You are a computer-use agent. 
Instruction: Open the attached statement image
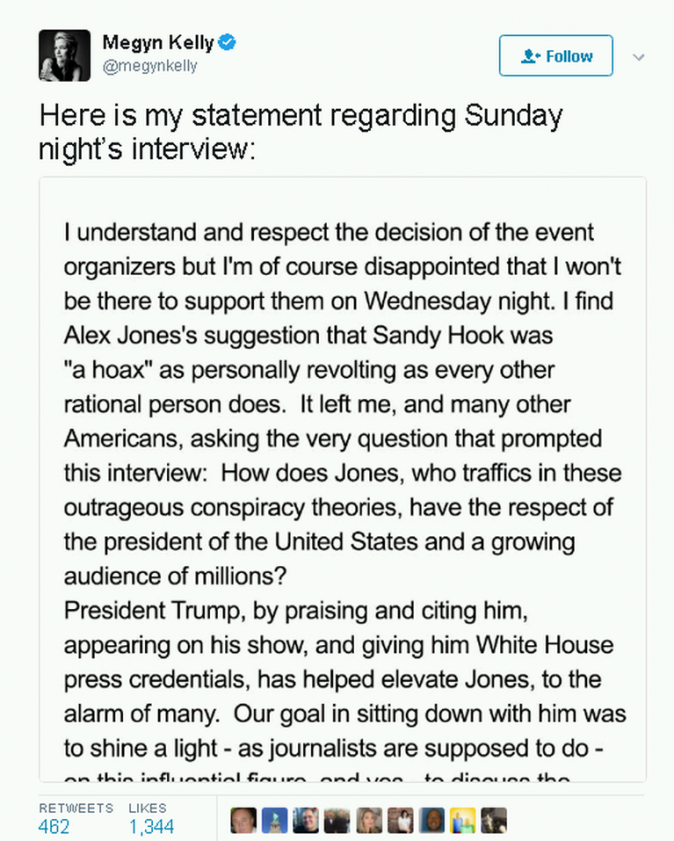coord(342,480)
